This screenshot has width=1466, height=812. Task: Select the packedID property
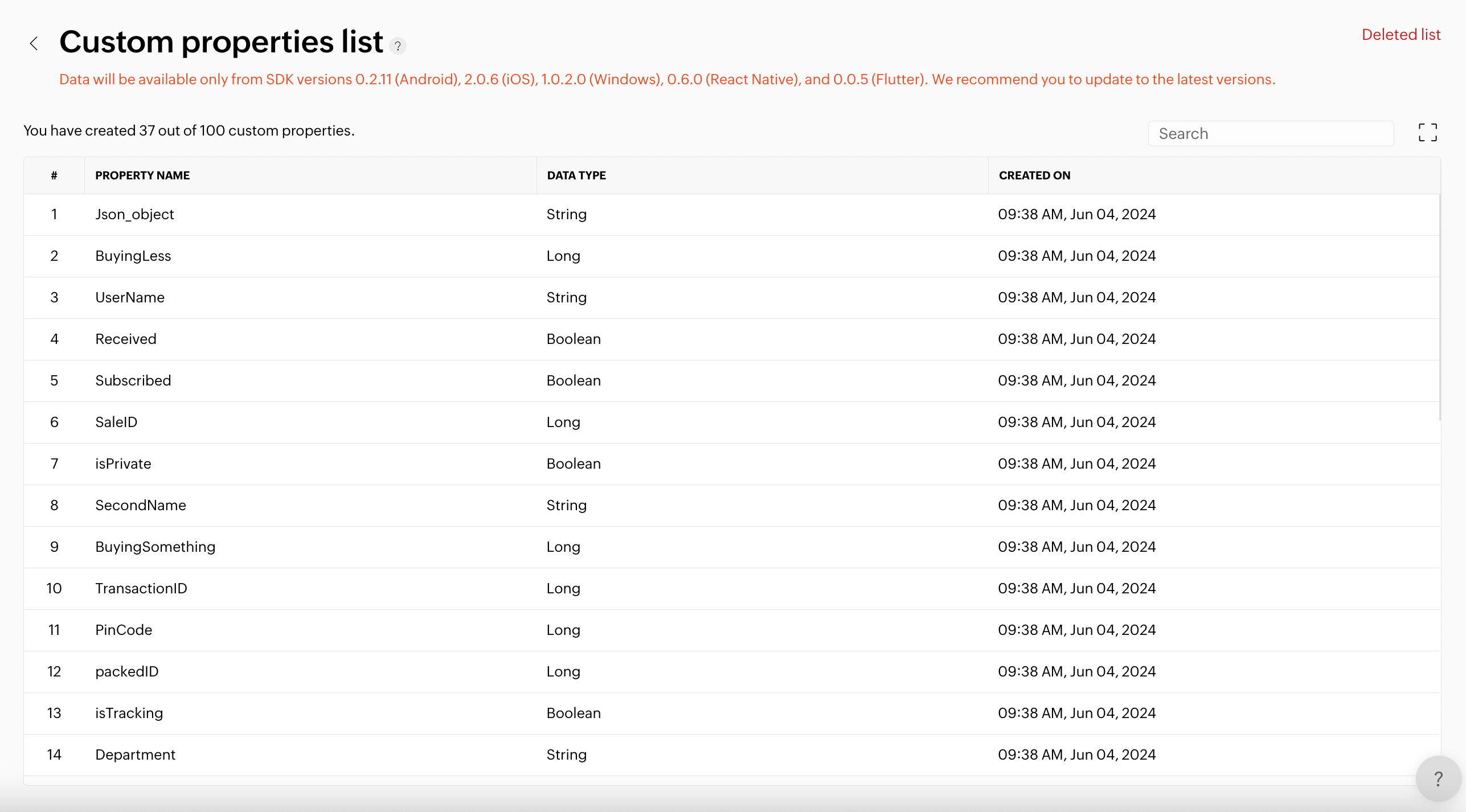coord(126,672)
